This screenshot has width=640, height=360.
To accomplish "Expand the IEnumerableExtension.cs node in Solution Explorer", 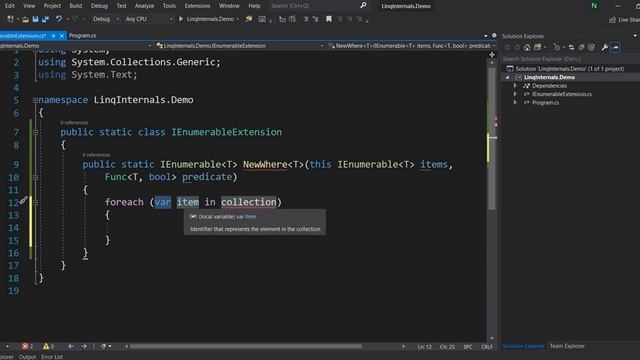I will point(515,94).
